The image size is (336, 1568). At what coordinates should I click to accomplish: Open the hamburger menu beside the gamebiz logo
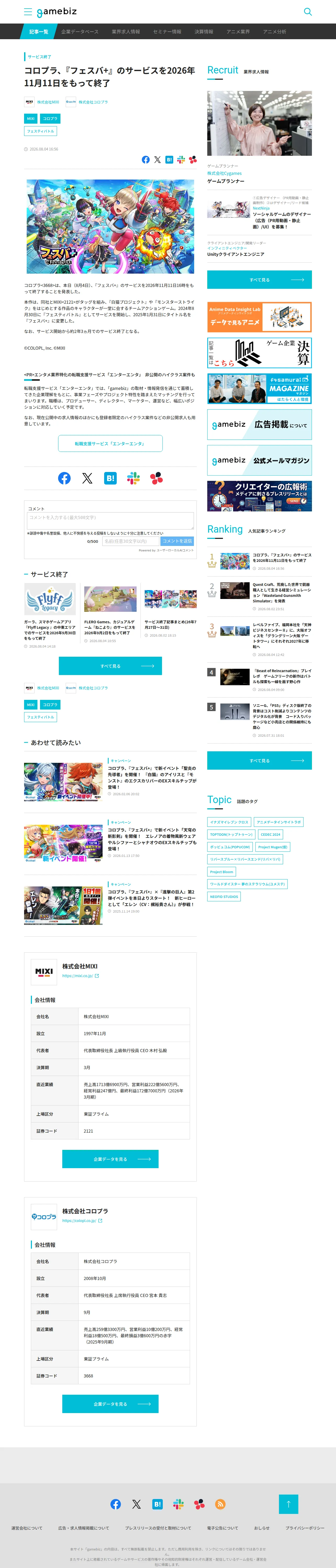(x=27, y=11)
